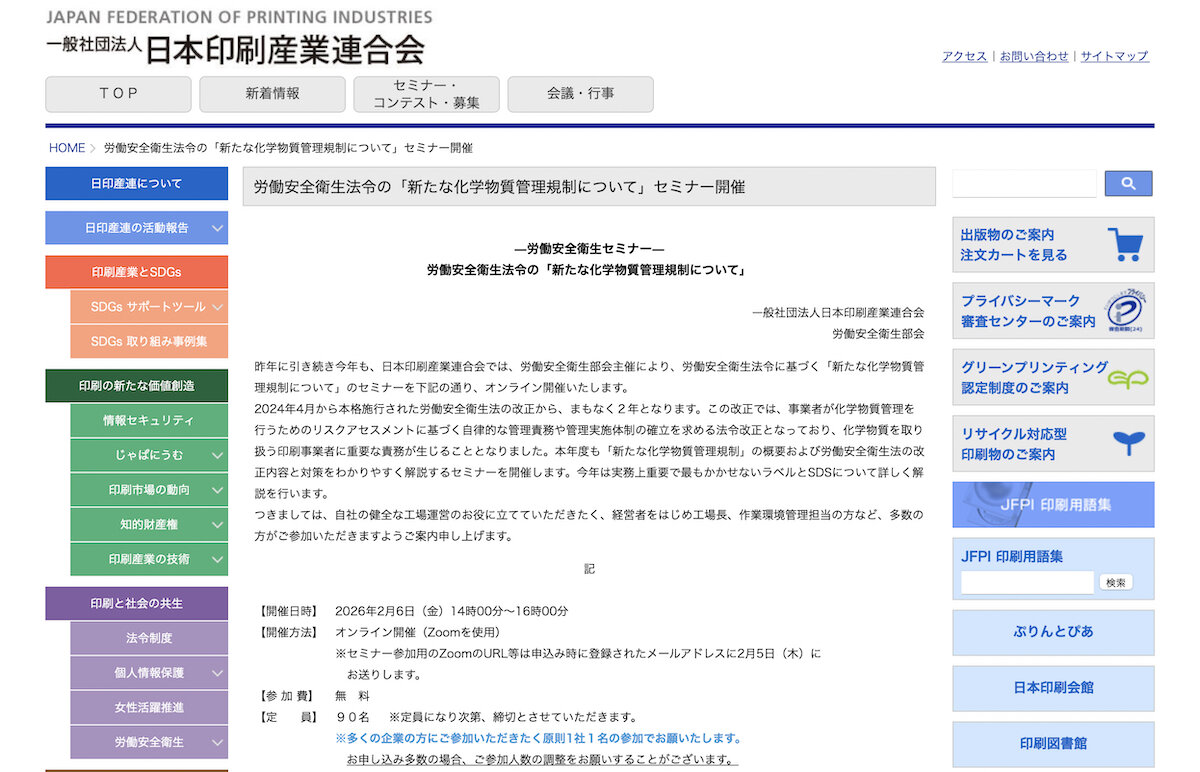Open the 情報セキュリティ sidebar item

coord(148,421)
